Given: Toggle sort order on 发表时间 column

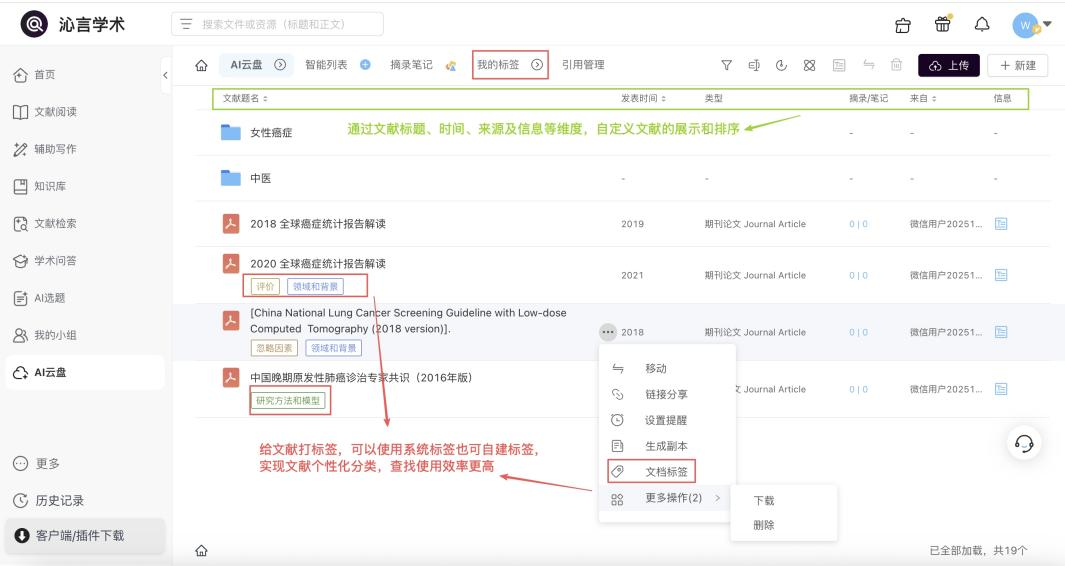Looking at the screenshot, I should pyautogui.click(x=644, y=99).
